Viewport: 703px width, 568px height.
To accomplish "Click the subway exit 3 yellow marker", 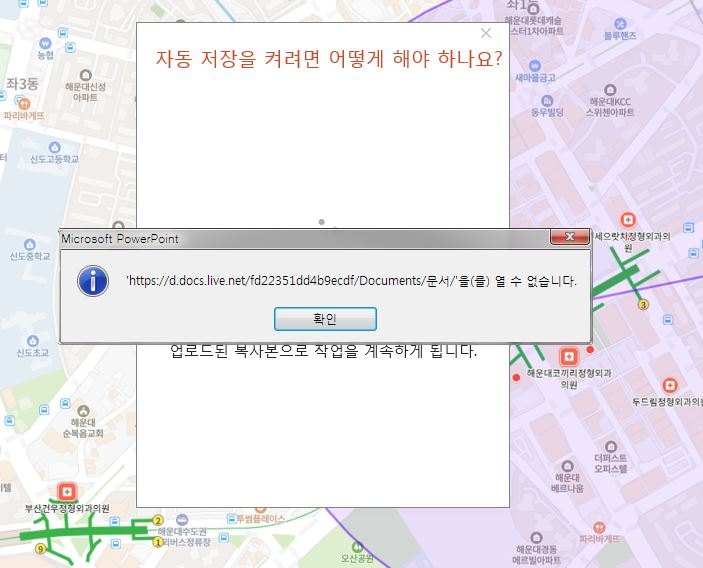I will click(643, 305).
